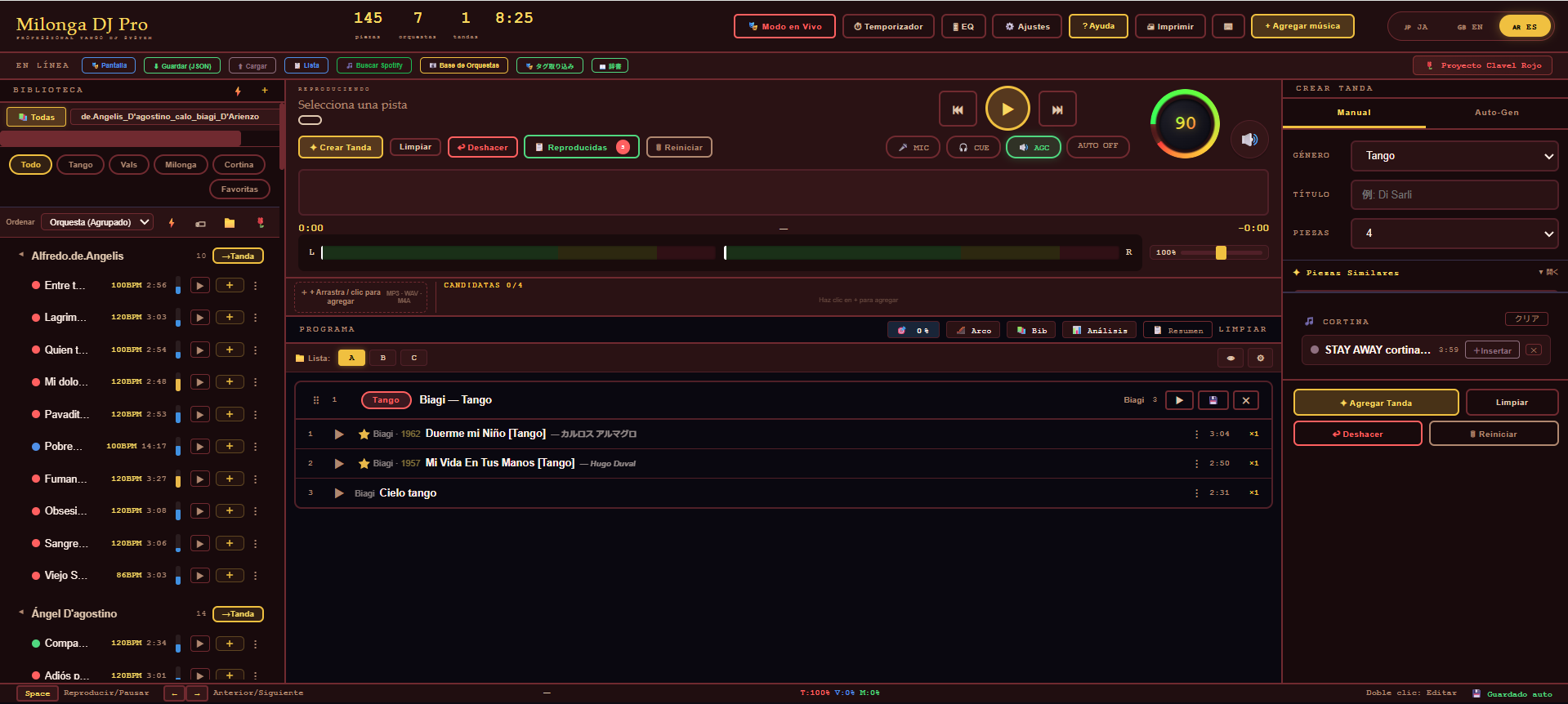This screenshot has height=704, width=1568.
Task: Save the Biagi — Tango tanda with disk icon
Action: coord(1213,400)
